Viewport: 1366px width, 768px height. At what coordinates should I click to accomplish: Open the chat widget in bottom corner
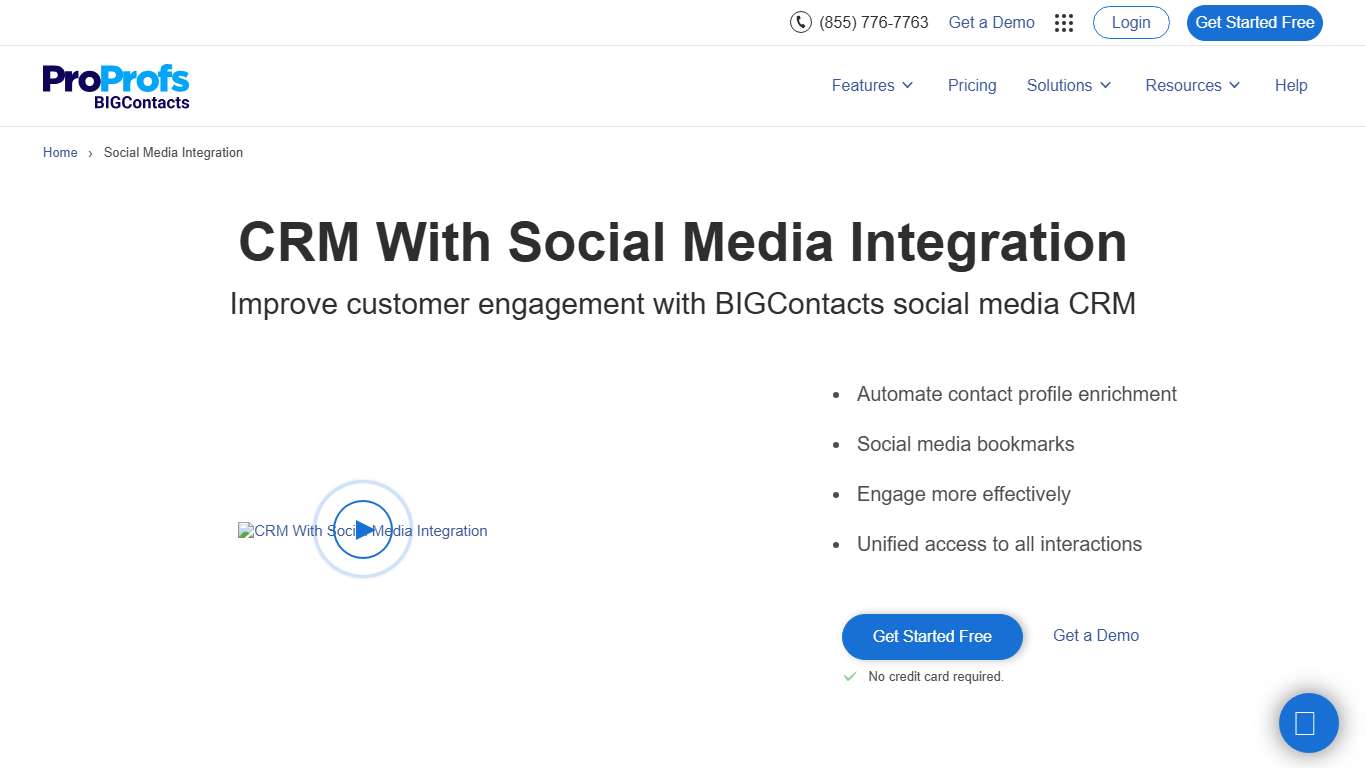(1308, 722)
